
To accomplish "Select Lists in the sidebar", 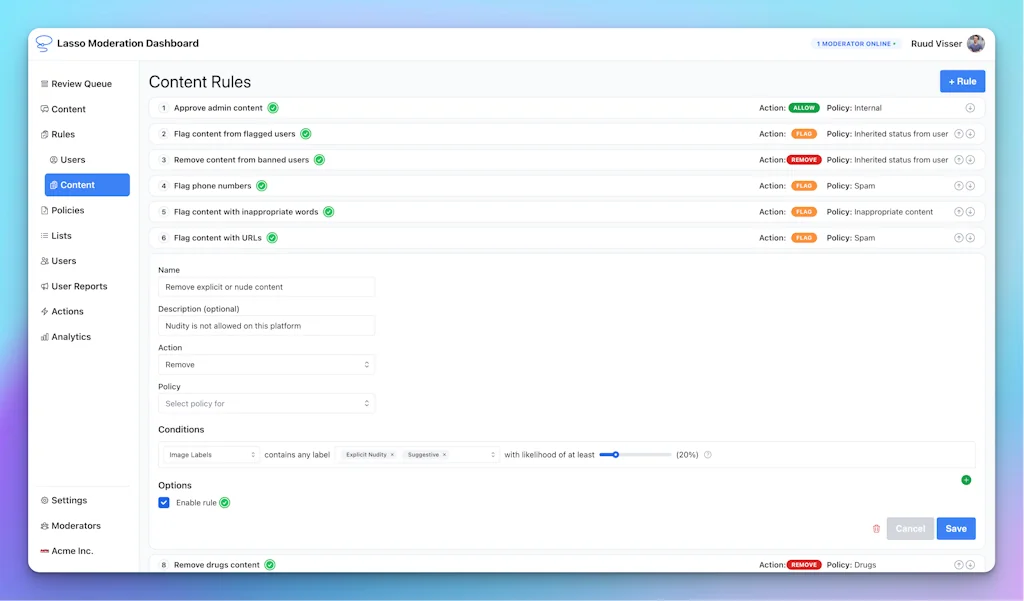I will 60,235.
